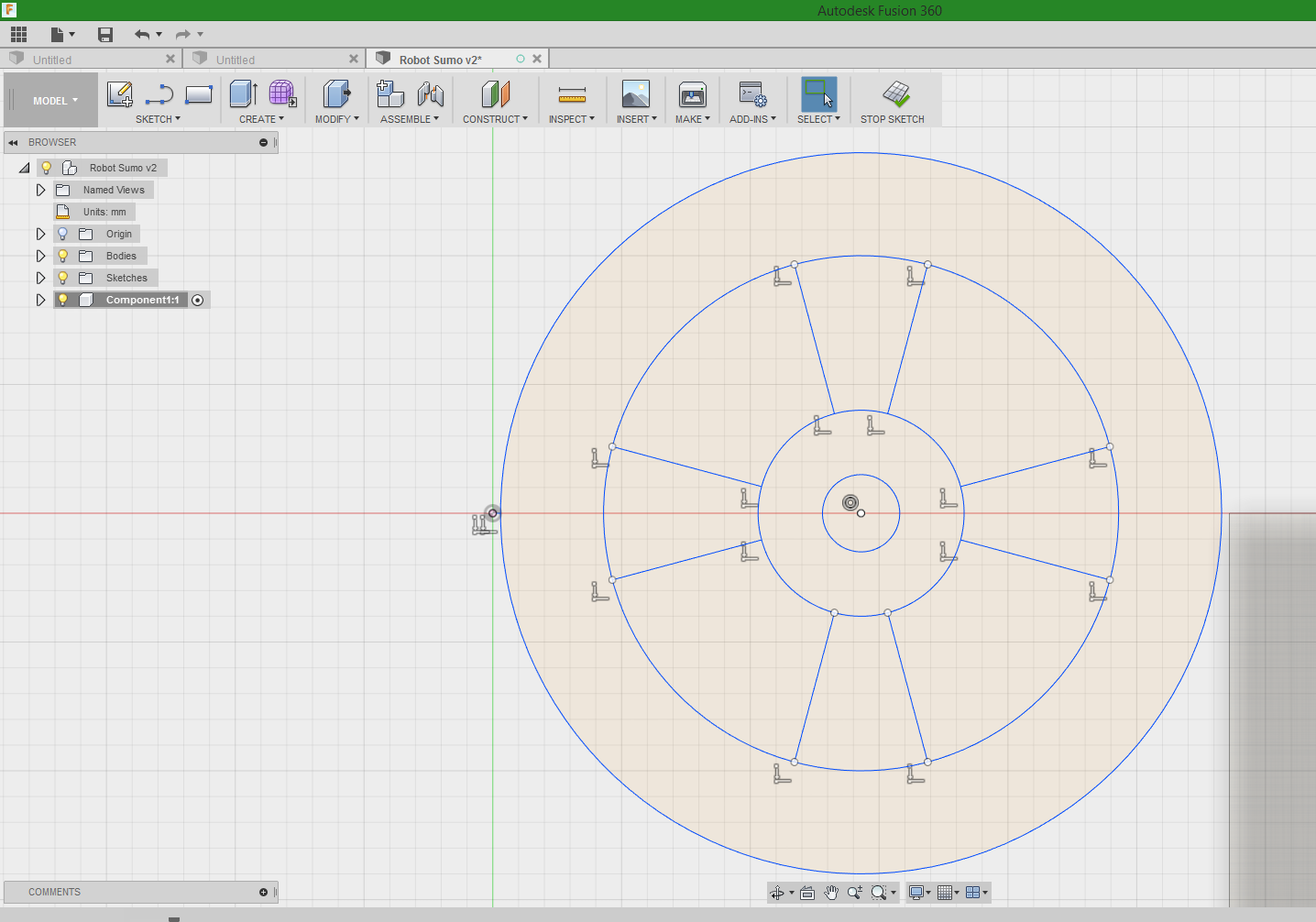This screenshot has width=1316, height=922.
Task: Open the Create Sketch tool
Action: pyautogui.click(x=119, y=93)
